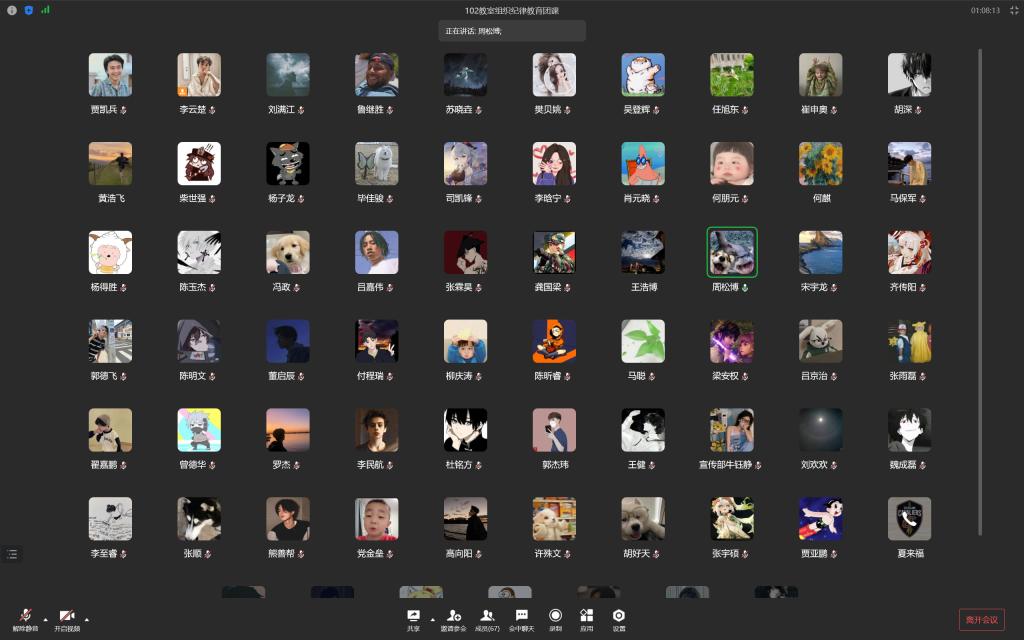Open the apps (应用) icon
Image resolution: width=1024 pixels, height=640 pixels.
[587, 617]
